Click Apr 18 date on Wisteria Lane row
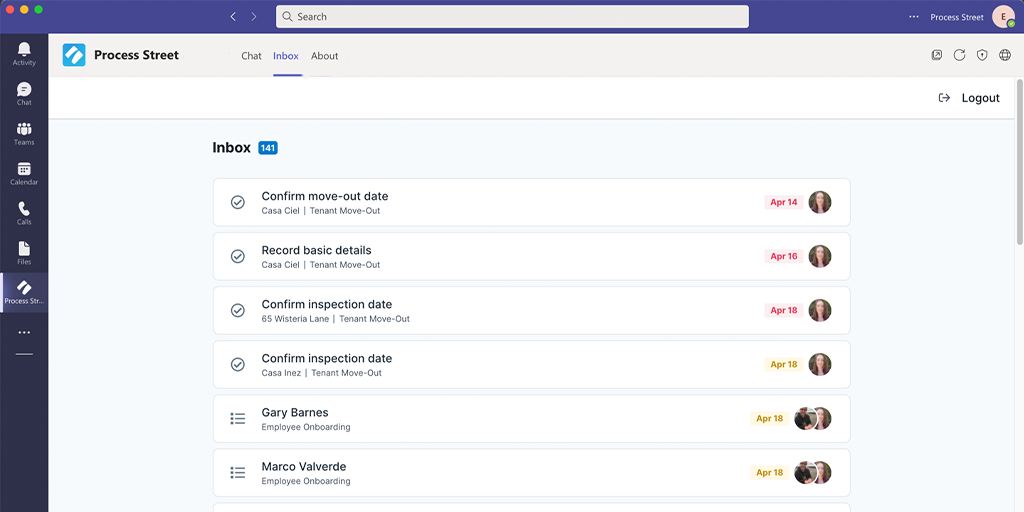 [x=784, y=311]
